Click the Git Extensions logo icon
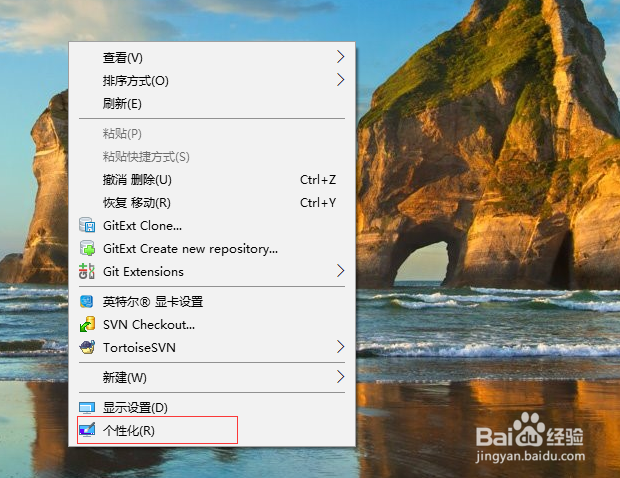 (x=87, y=271)
